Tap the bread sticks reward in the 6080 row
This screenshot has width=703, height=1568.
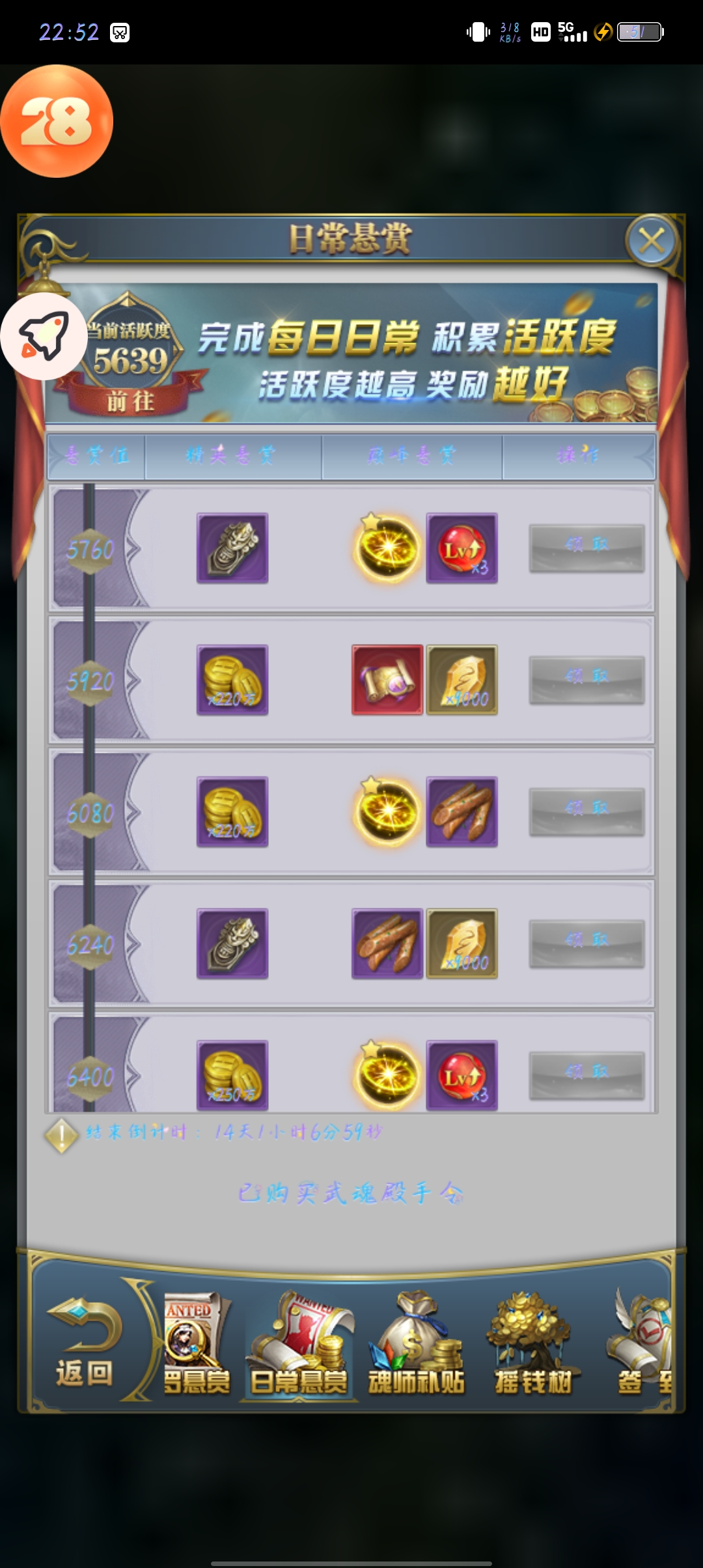462,811
